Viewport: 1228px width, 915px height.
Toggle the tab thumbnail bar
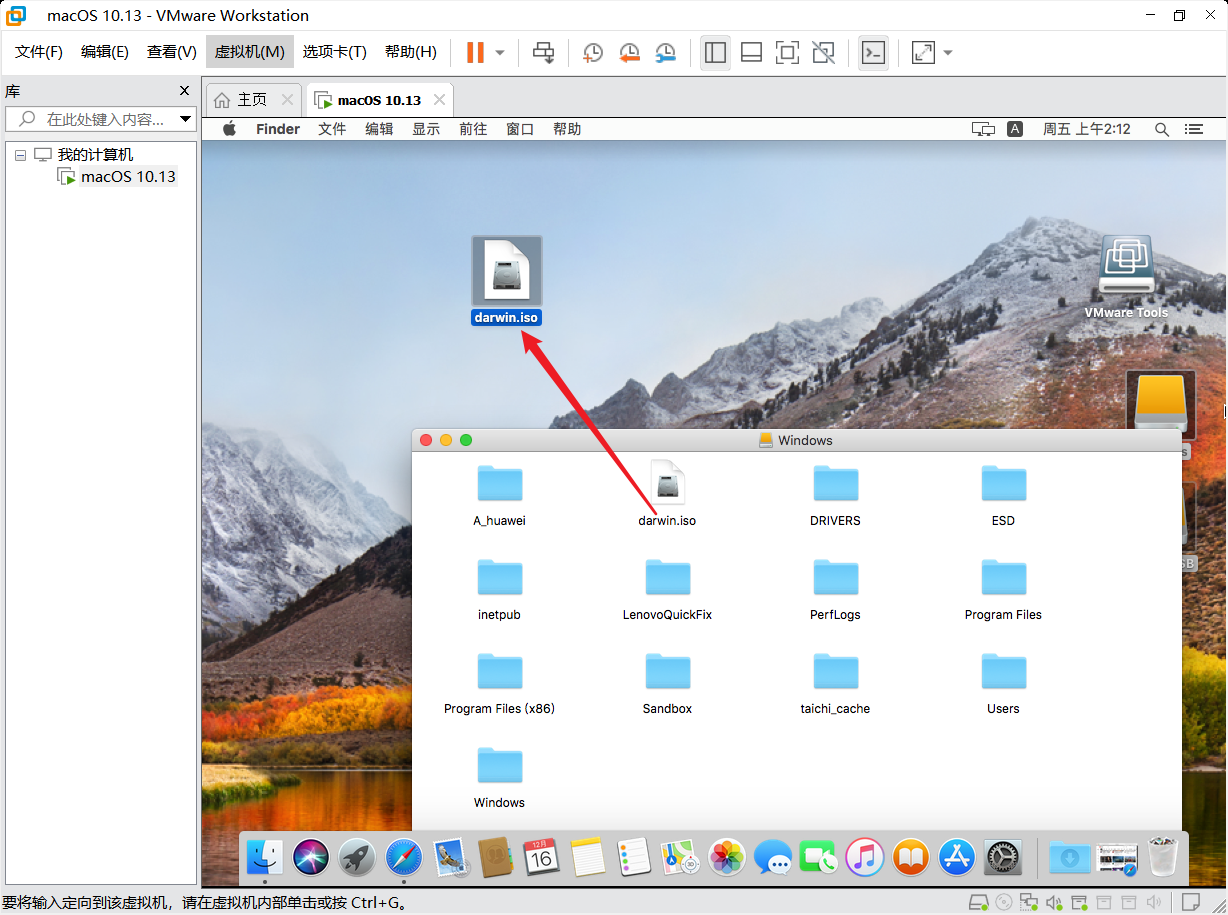751,52
